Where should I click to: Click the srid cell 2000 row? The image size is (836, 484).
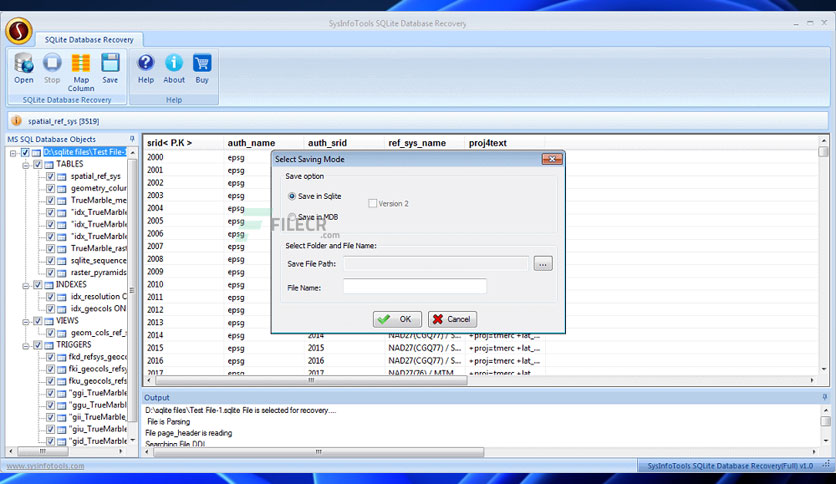click(155, 157)
